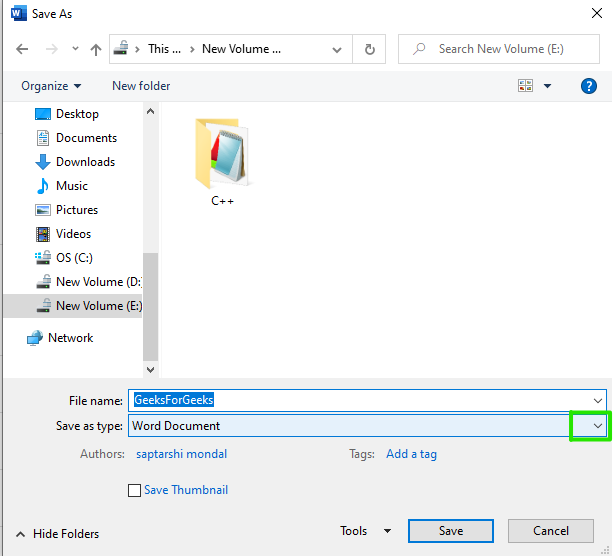Open help with the question mark

click(x=588, y=86)
